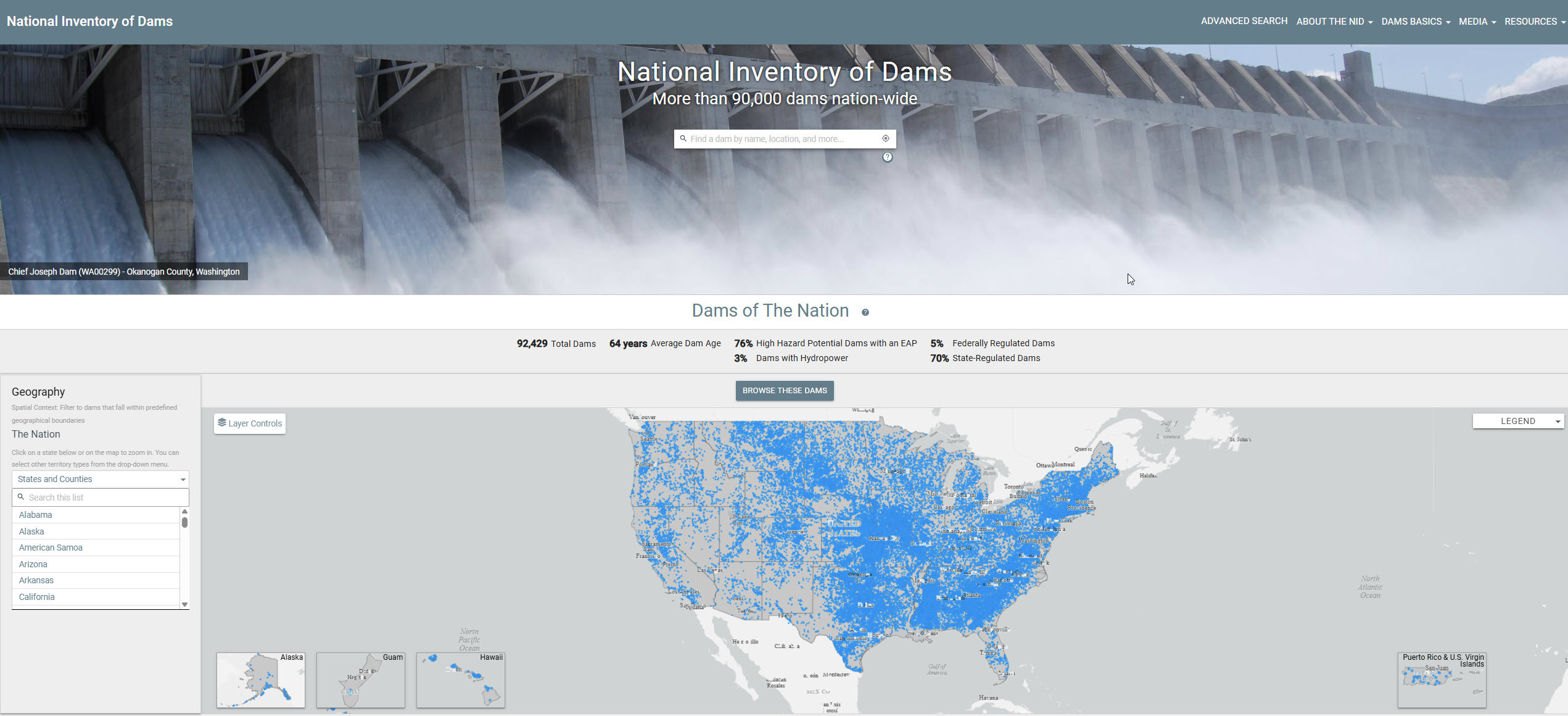
Task: Open the Dams Basics menu
Action: (1416, 22)
